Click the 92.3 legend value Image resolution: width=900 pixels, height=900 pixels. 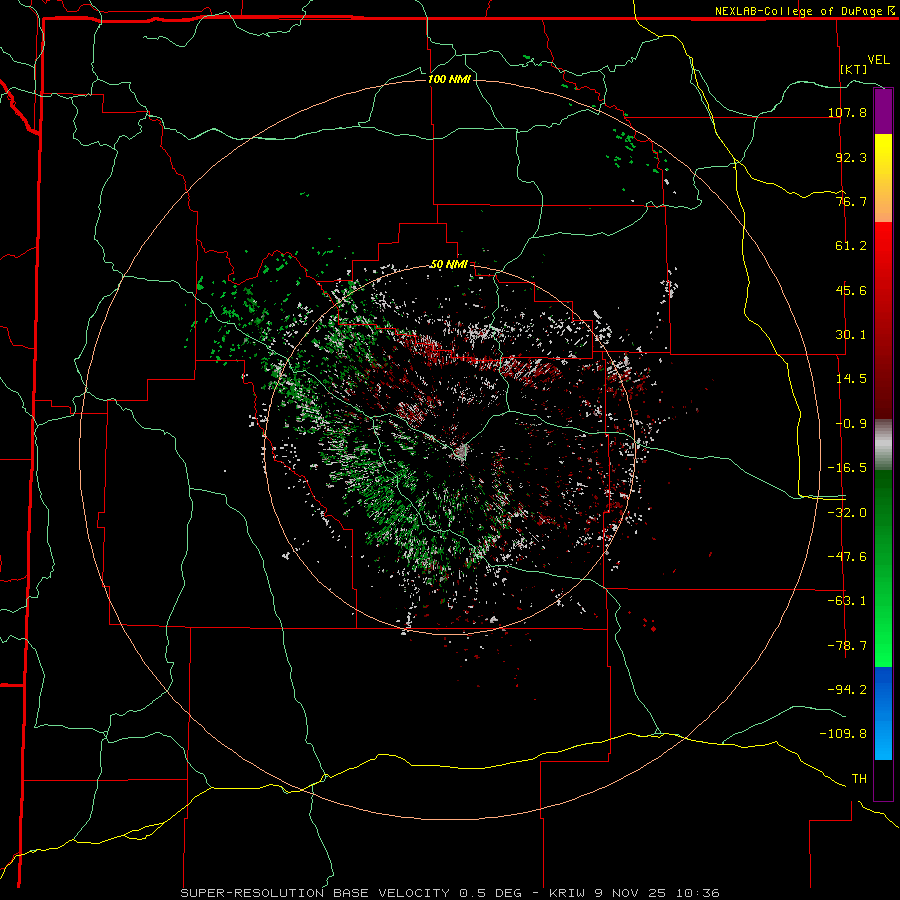pos(851,157)
